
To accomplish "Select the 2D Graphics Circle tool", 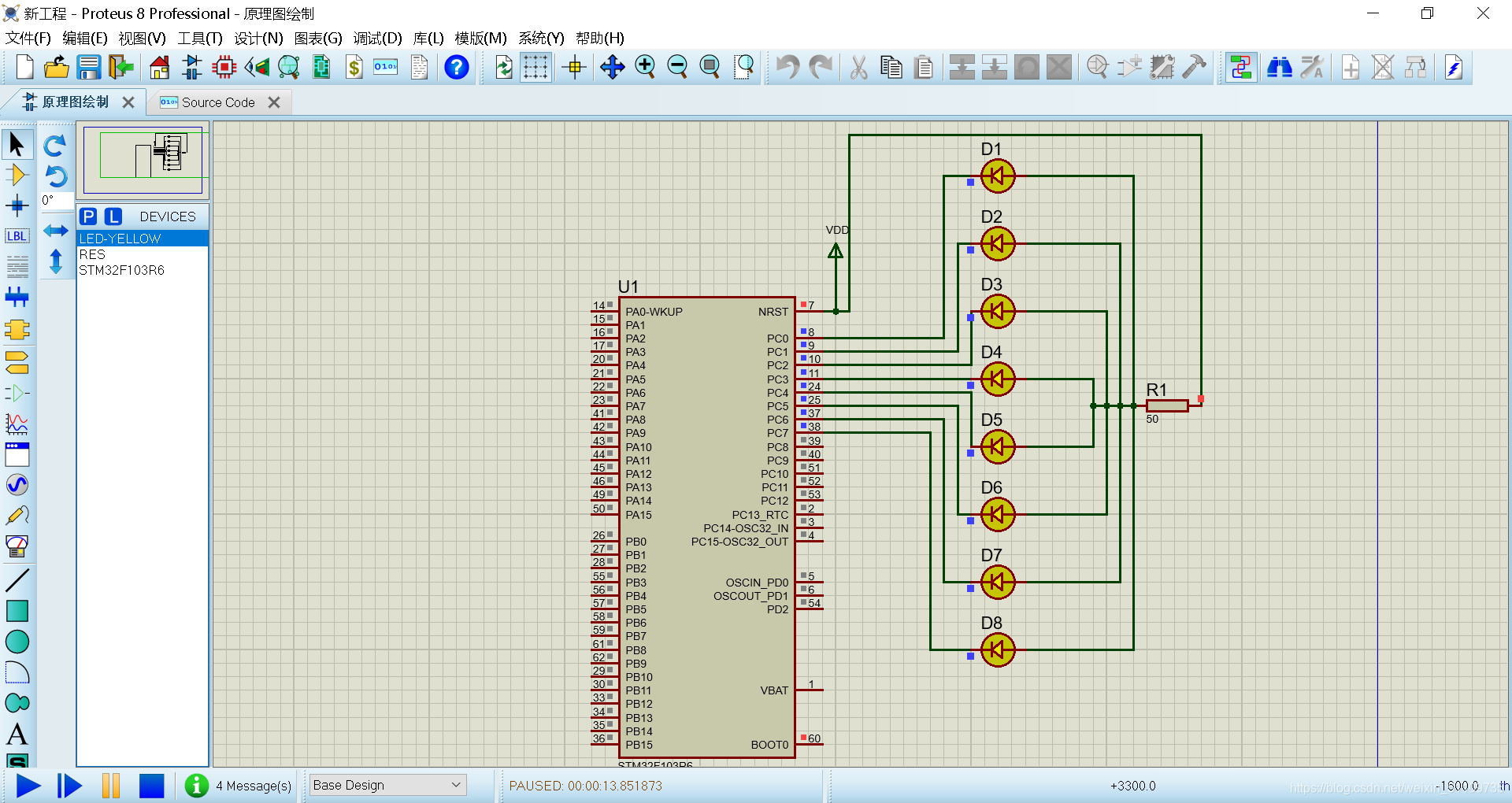I will click(x=17, y=642).
